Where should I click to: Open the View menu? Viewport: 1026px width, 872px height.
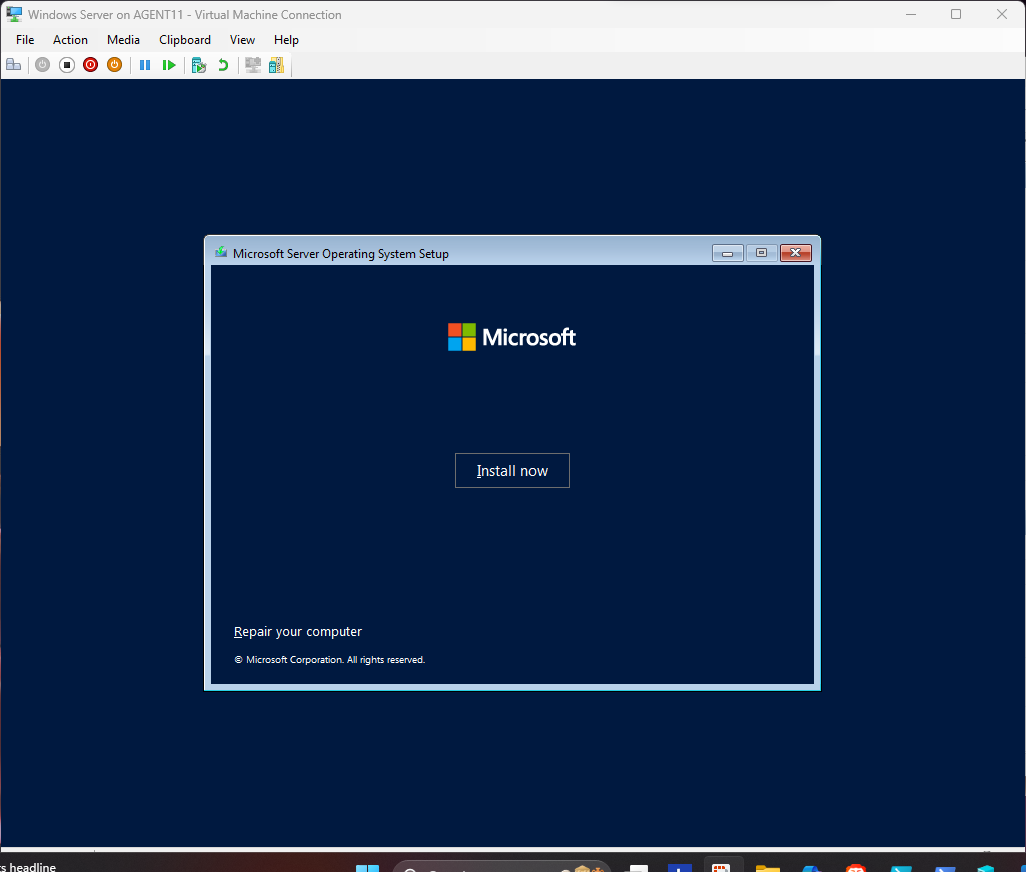coord(242,40)
